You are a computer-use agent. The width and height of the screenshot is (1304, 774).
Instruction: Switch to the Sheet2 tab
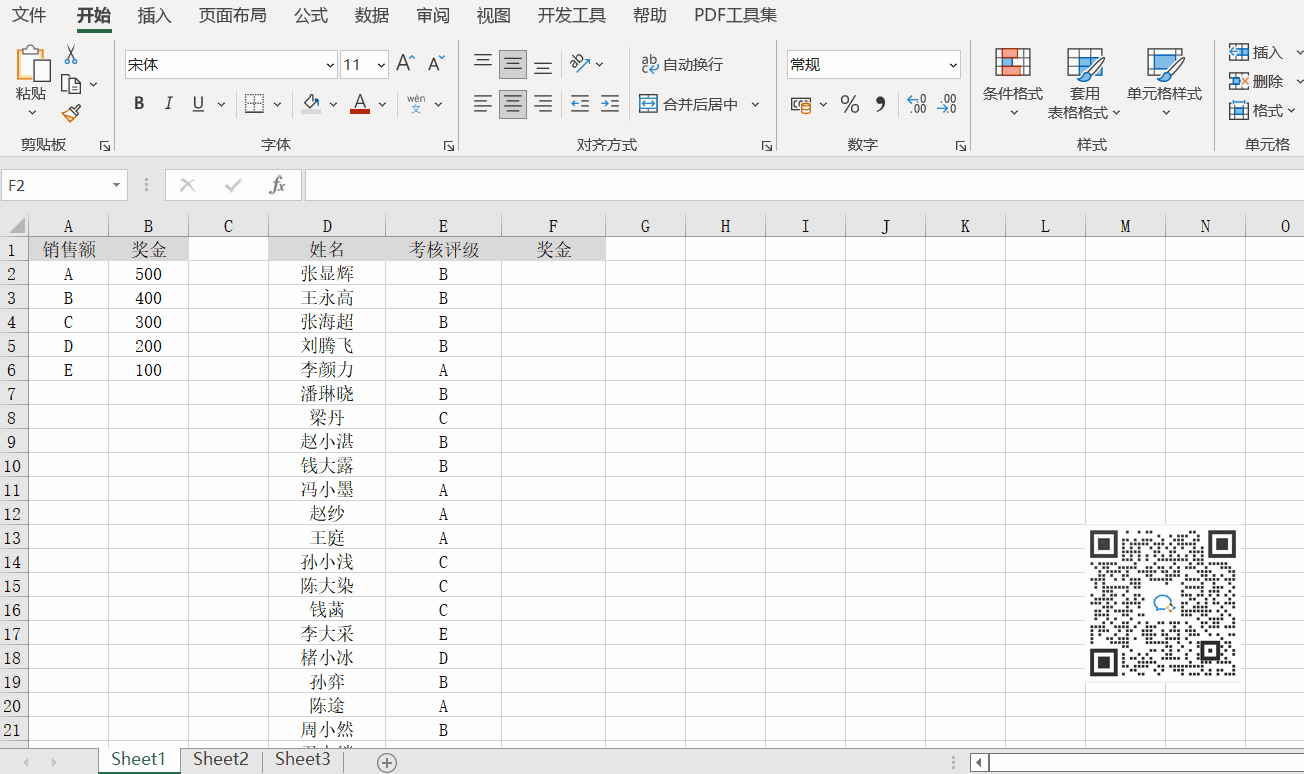coord(220,759)
